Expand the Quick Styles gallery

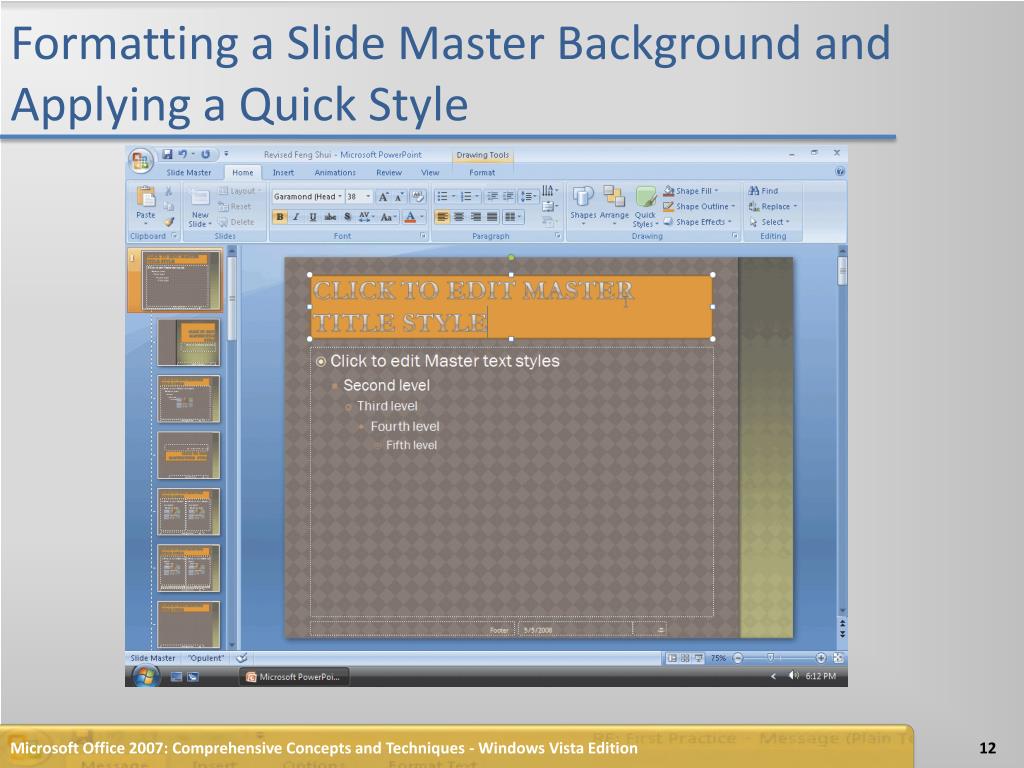pyautogui.click(x=645, y=206)
